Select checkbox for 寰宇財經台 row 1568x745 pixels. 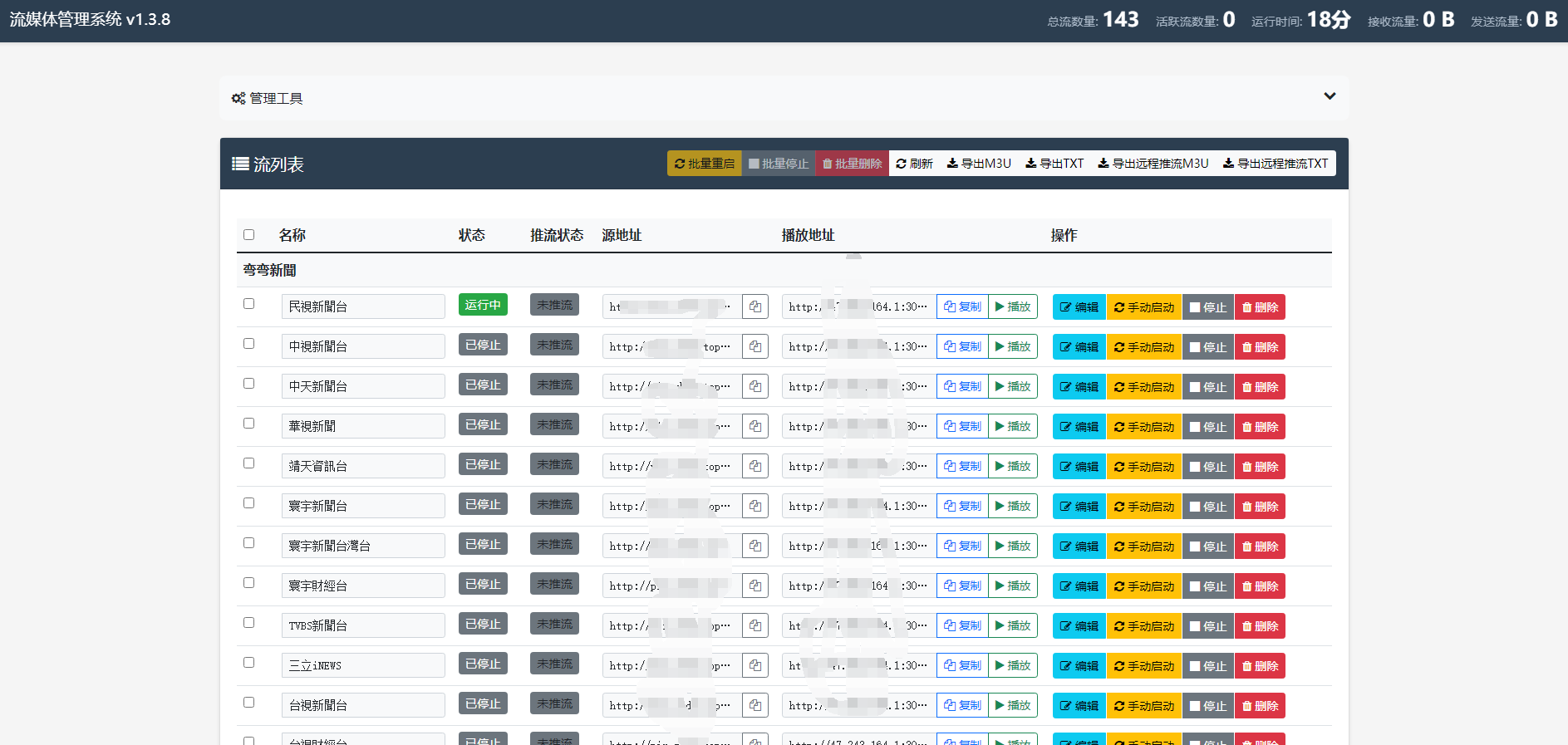[248, 583]
